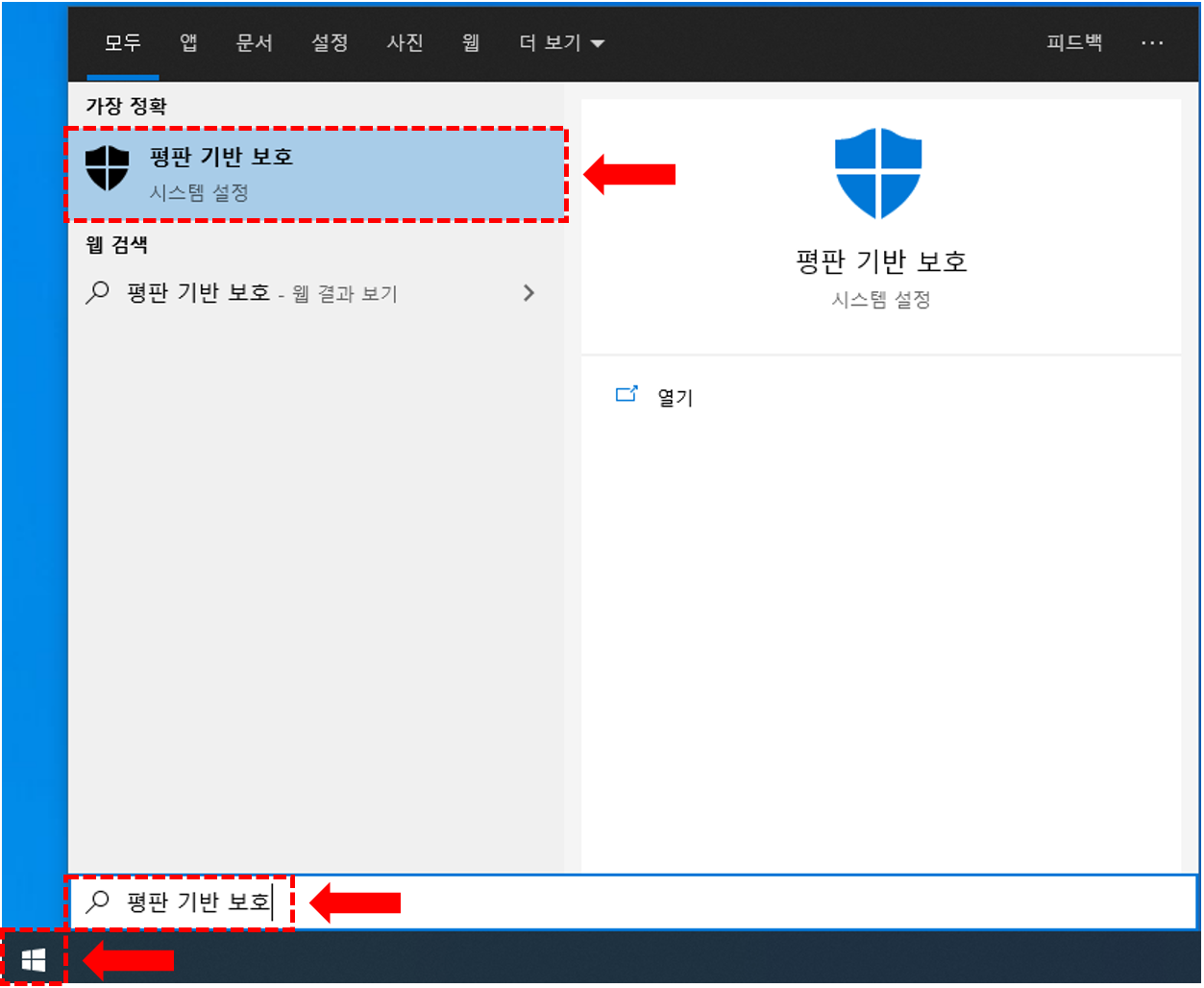Click the 열기 link in preview pane
1204x988 pixels.
(676, 397)
